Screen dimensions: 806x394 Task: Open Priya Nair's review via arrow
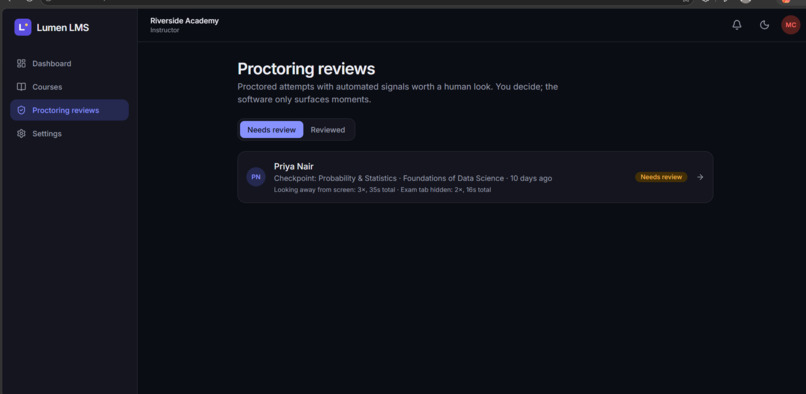(x=700, y=177)
